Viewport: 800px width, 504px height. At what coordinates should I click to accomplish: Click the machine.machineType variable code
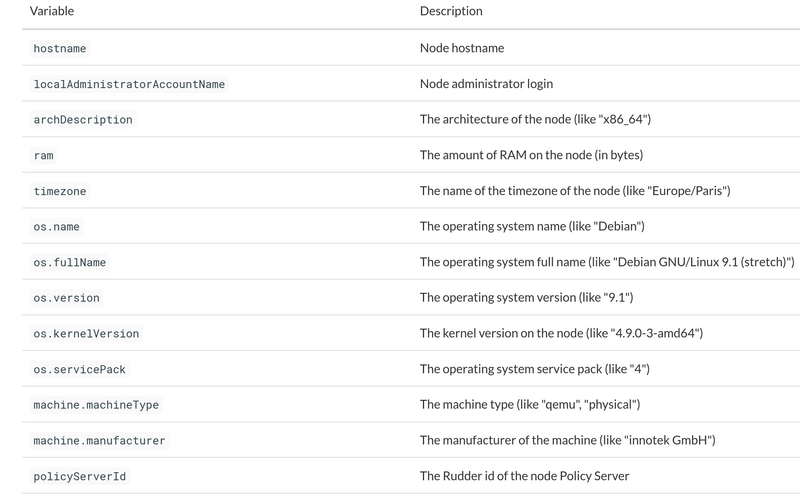(x=96, y=405)
